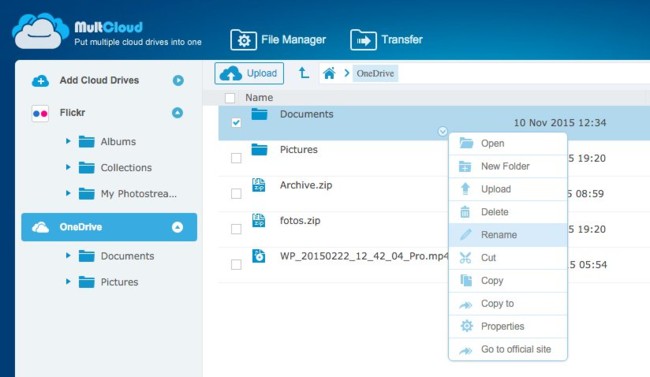Choose Copy to in the context menu
Image resolution: width=650 pixels, height=377 pixels.
(508, 303)
